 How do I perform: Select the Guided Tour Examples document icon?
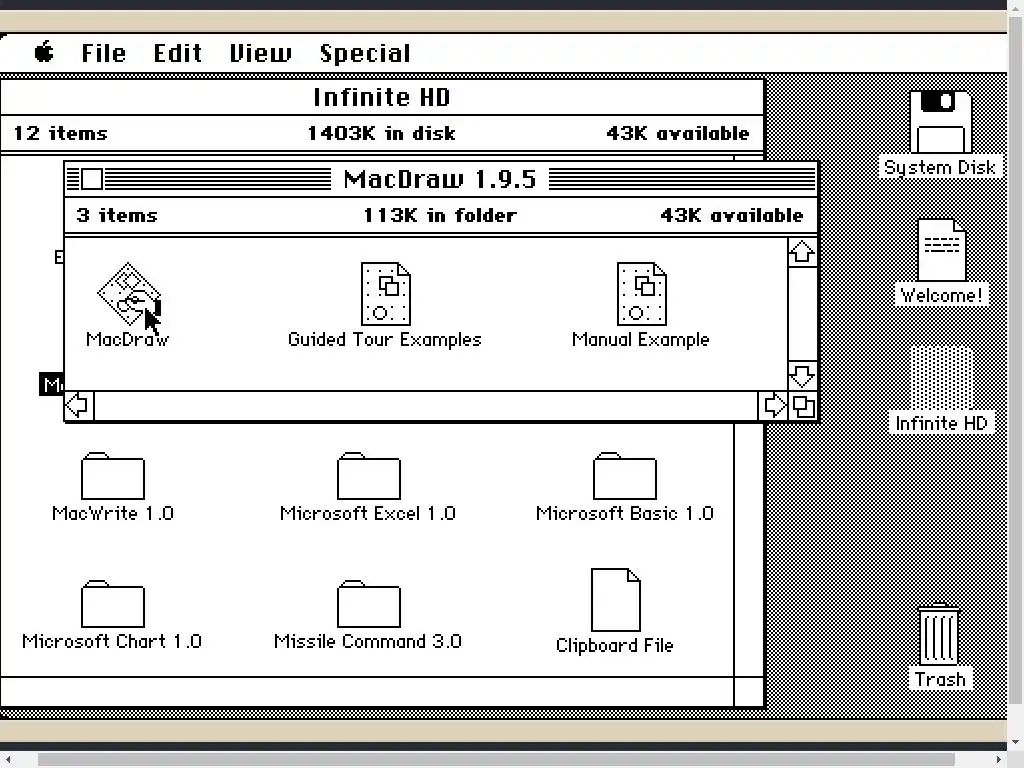click(x=385, y=294)
